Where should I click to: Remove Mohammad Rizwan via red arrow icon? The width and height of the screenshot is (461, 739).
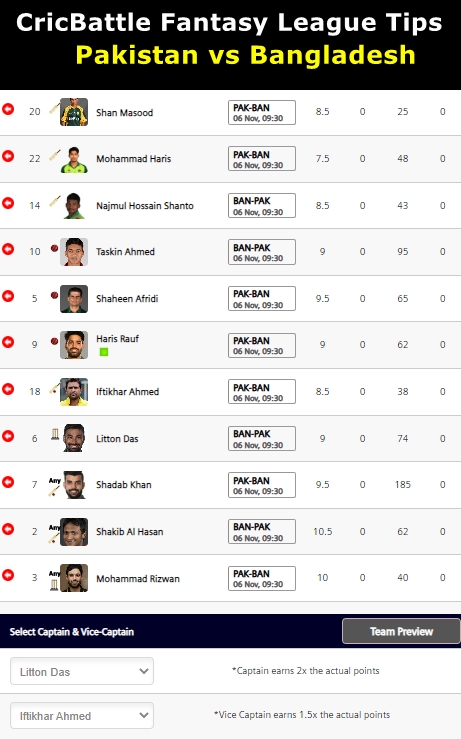(x=8, y=575)
